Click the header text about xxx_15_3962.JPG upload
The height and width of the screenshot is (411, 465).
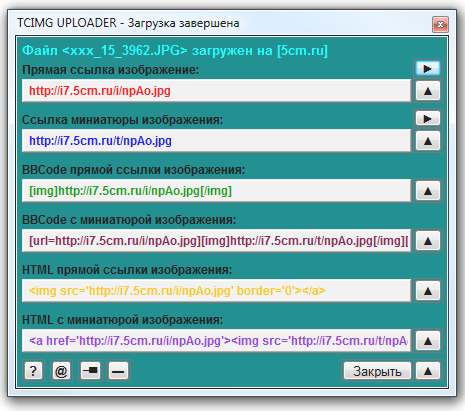click(175, 51)
